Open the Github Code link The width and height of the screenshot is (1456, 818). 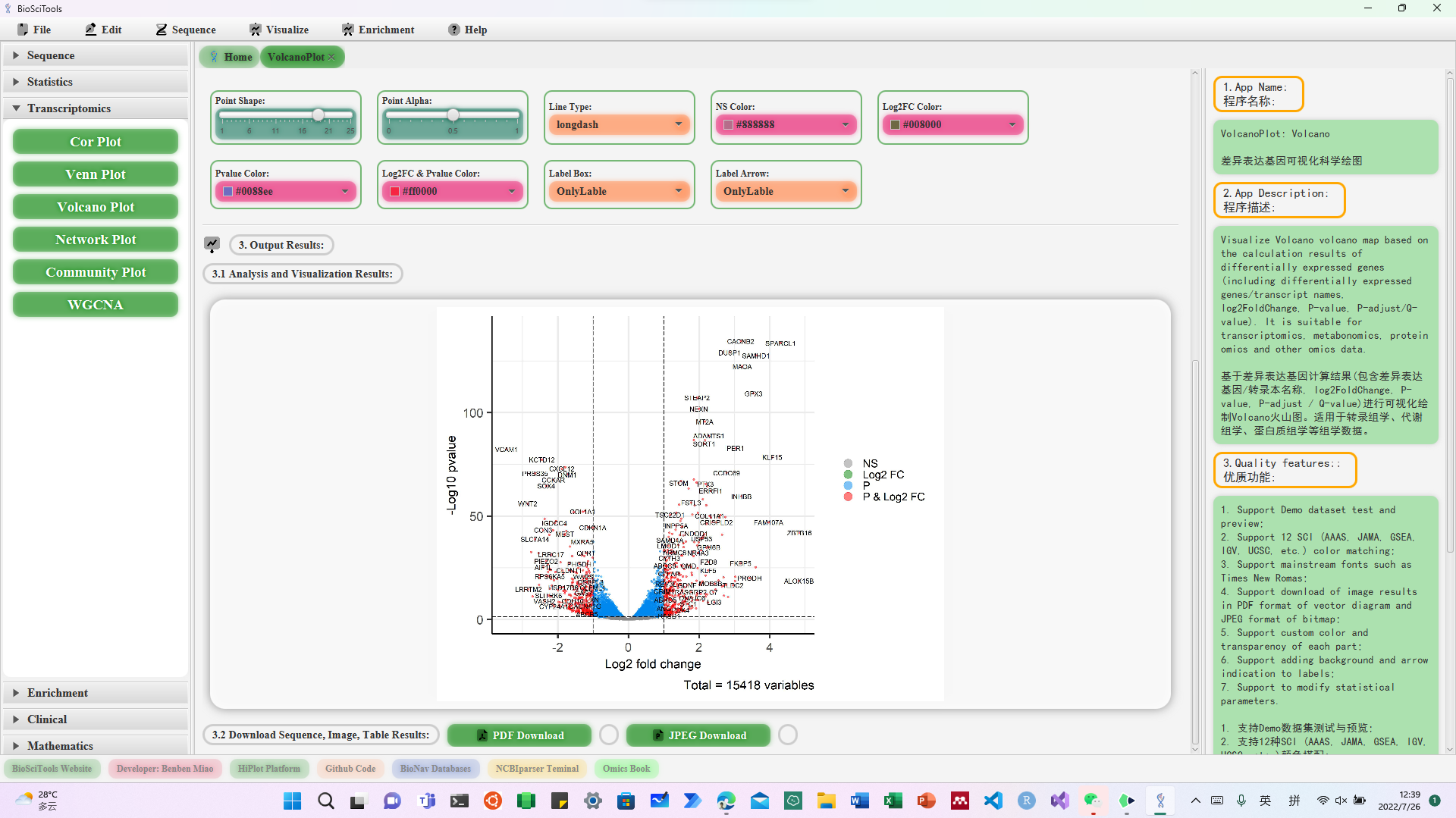(350, 769)
